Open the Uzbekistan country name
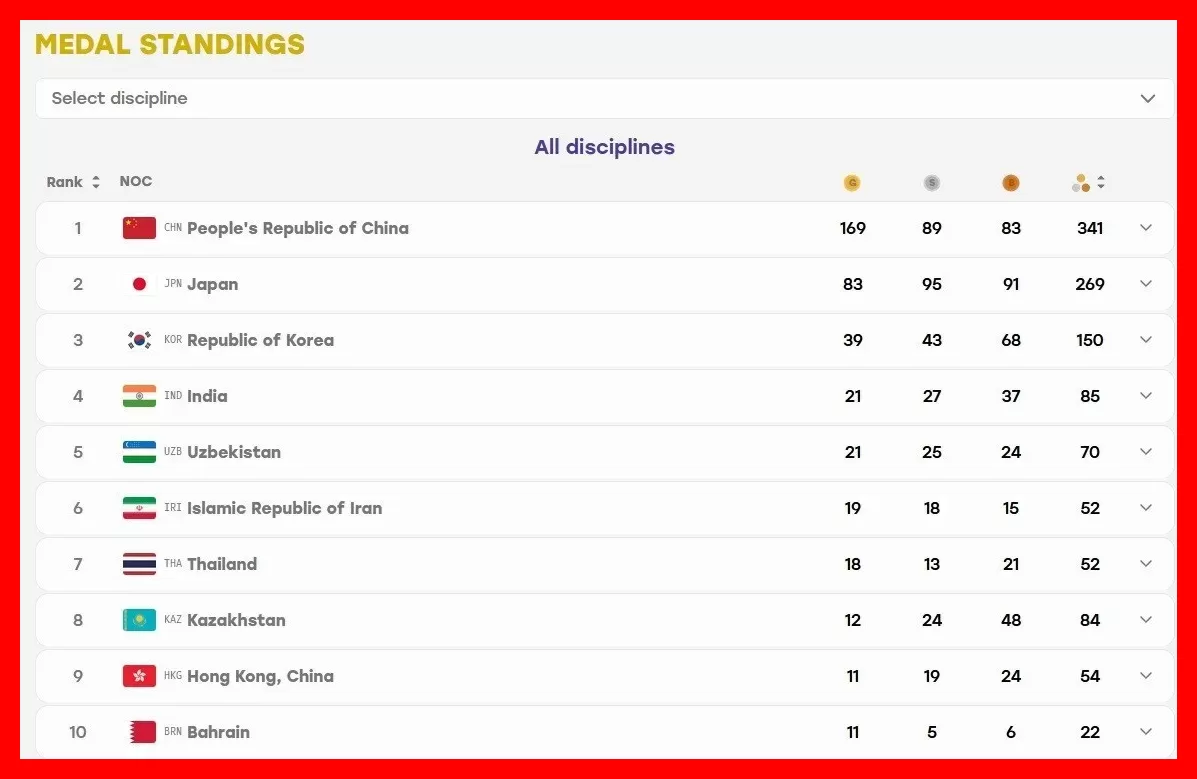 (234, 452)
